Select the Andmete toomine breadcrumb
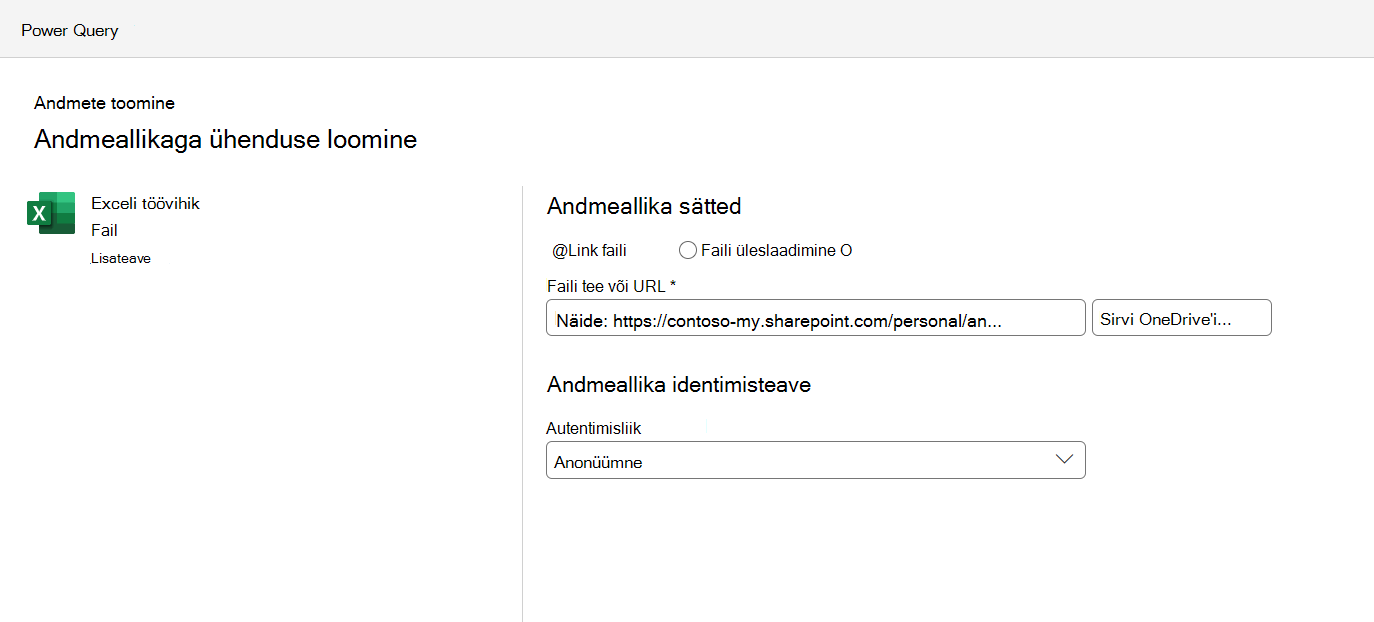This screenshot has width=1374, height=622. click(x=104, y=103)
